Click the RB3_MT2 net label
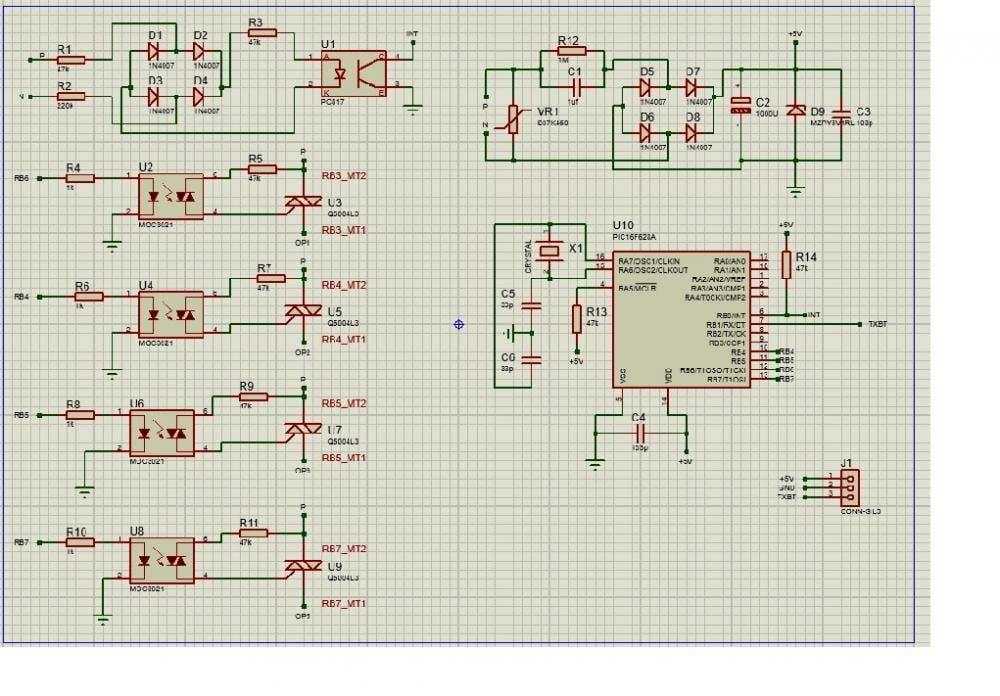Image resolution: width=1000 pixels, height=696 pixels. click(343, 175)
